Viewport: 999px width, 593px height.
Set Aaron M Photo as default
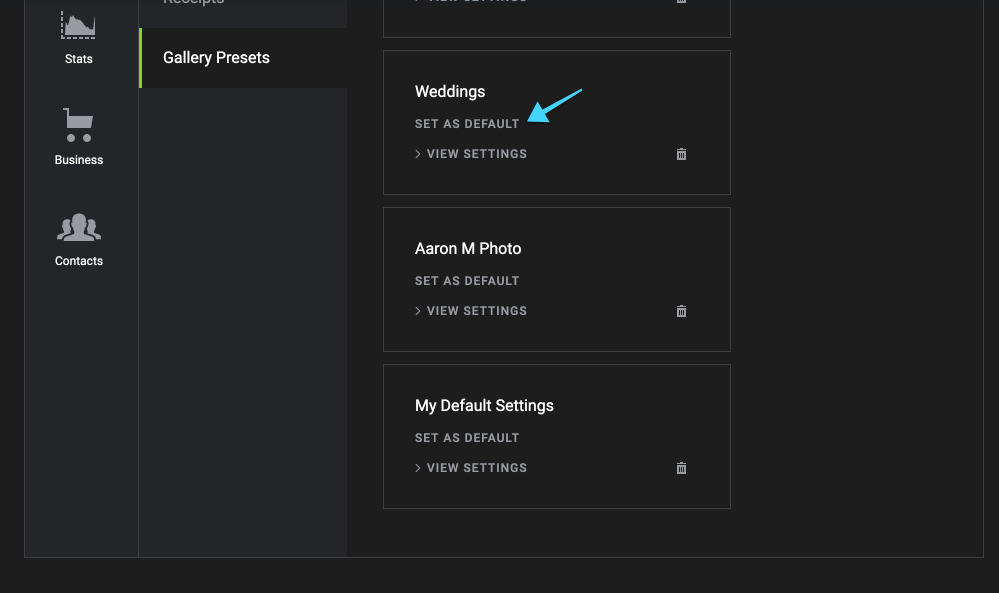467,281
